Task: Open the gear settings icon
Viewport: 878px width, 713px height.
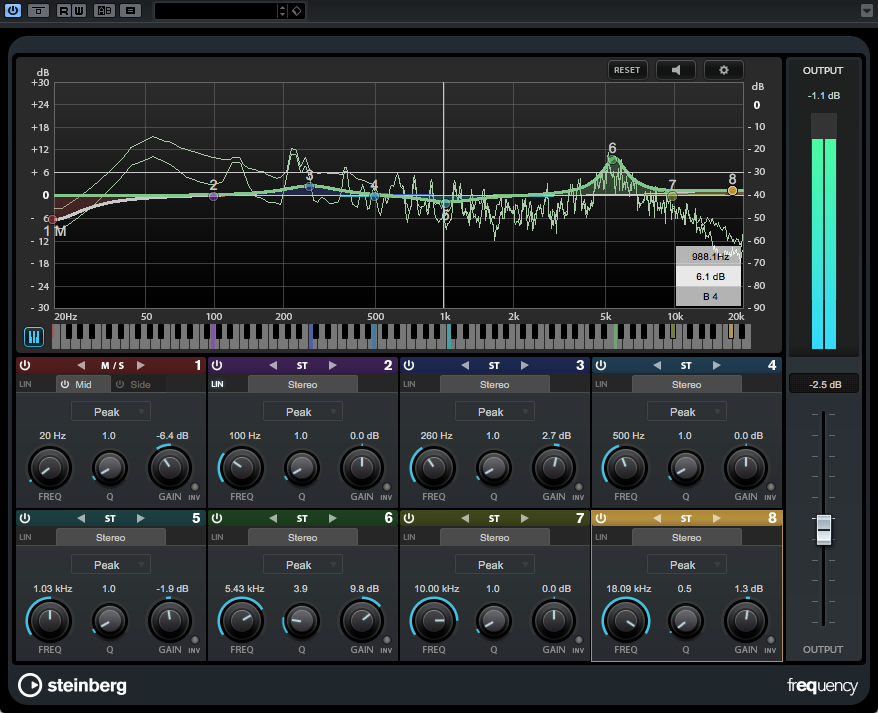Action: coord(723,70)
